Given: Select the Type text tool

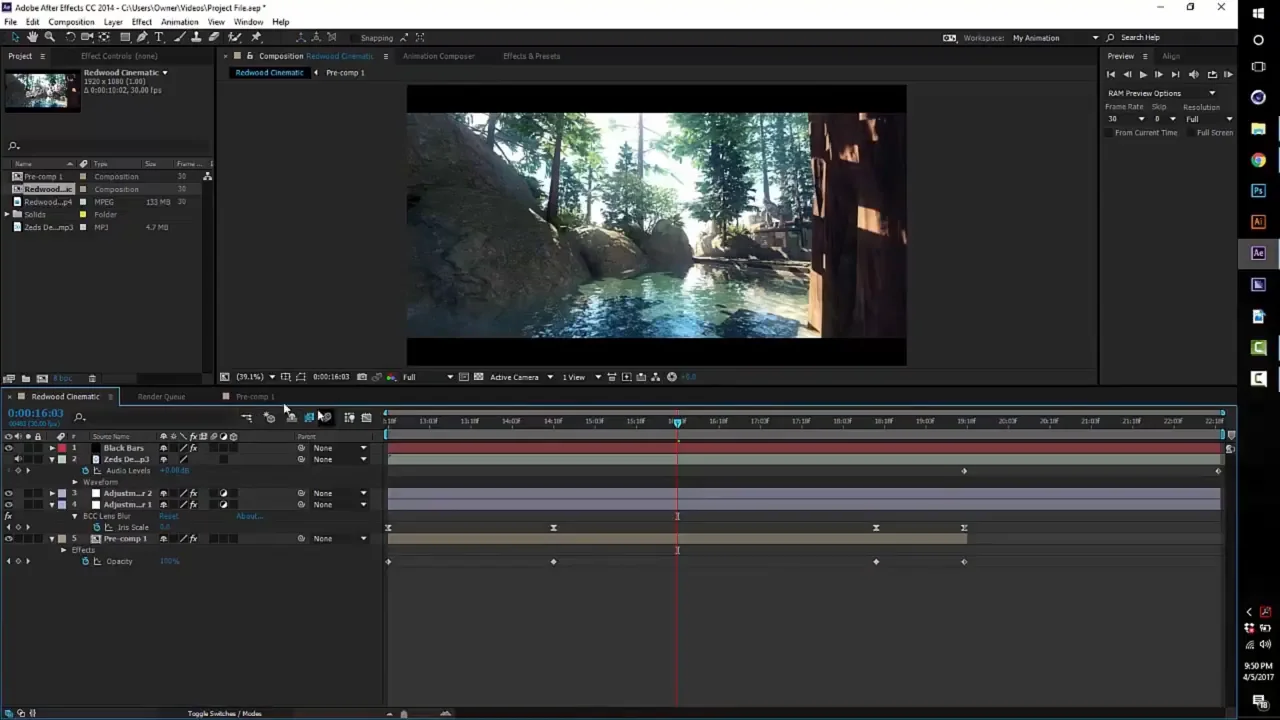Looking at the screenshot, I should (x=158, y=37).
